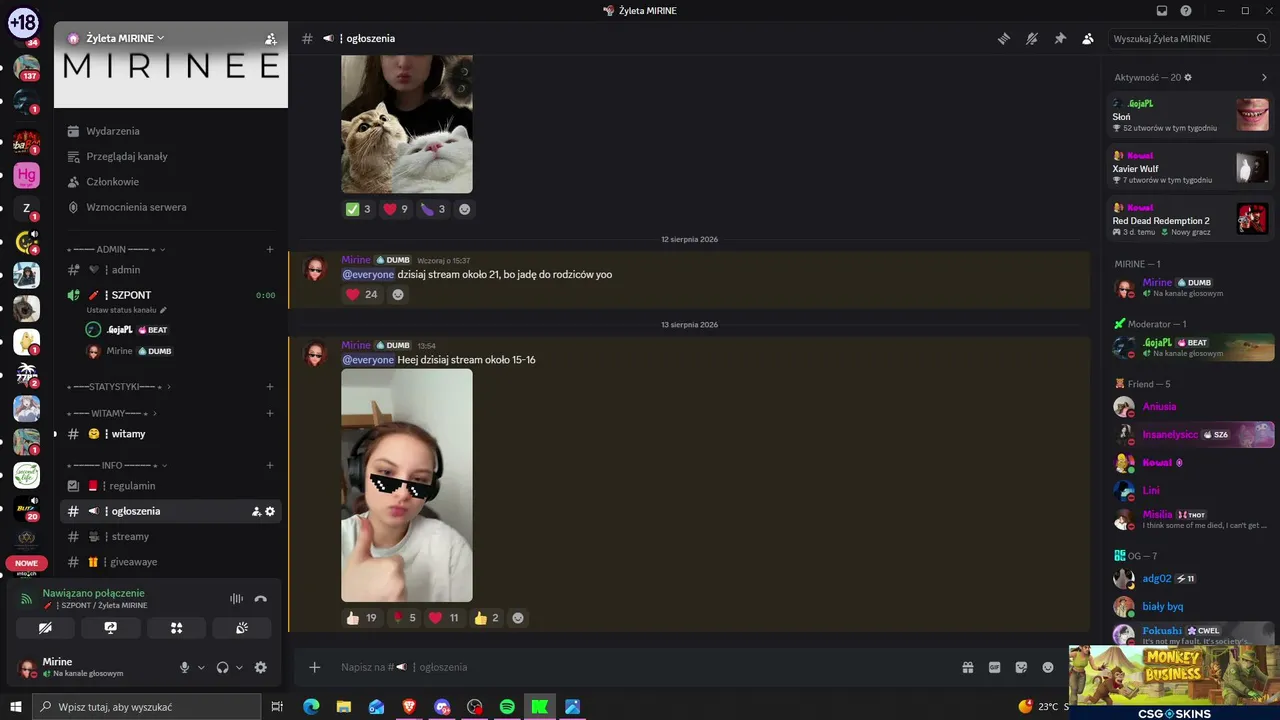Open the regulamin channel
The image size is (1280, 720).
click(x=171, y=486)
